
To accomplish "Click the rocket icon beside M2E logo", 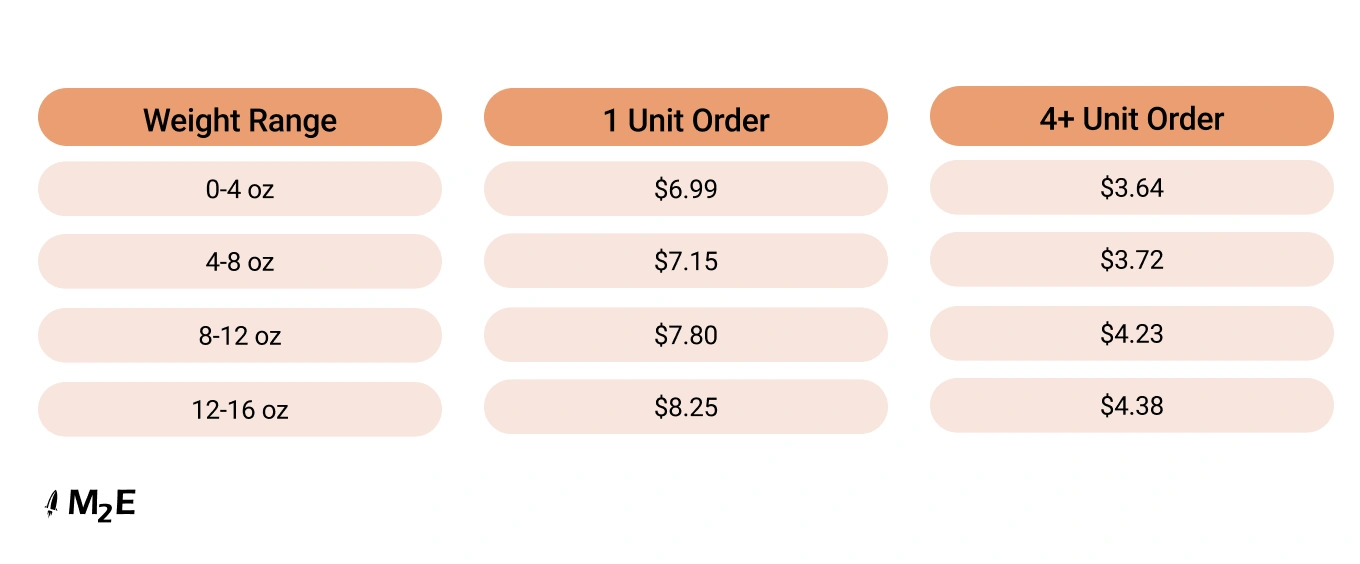I will click(x=52, y=505).
